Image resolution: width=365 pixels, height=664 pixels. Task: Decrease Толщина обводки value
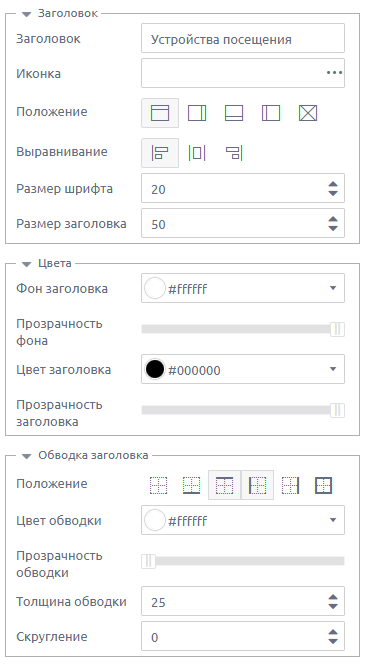333,606
